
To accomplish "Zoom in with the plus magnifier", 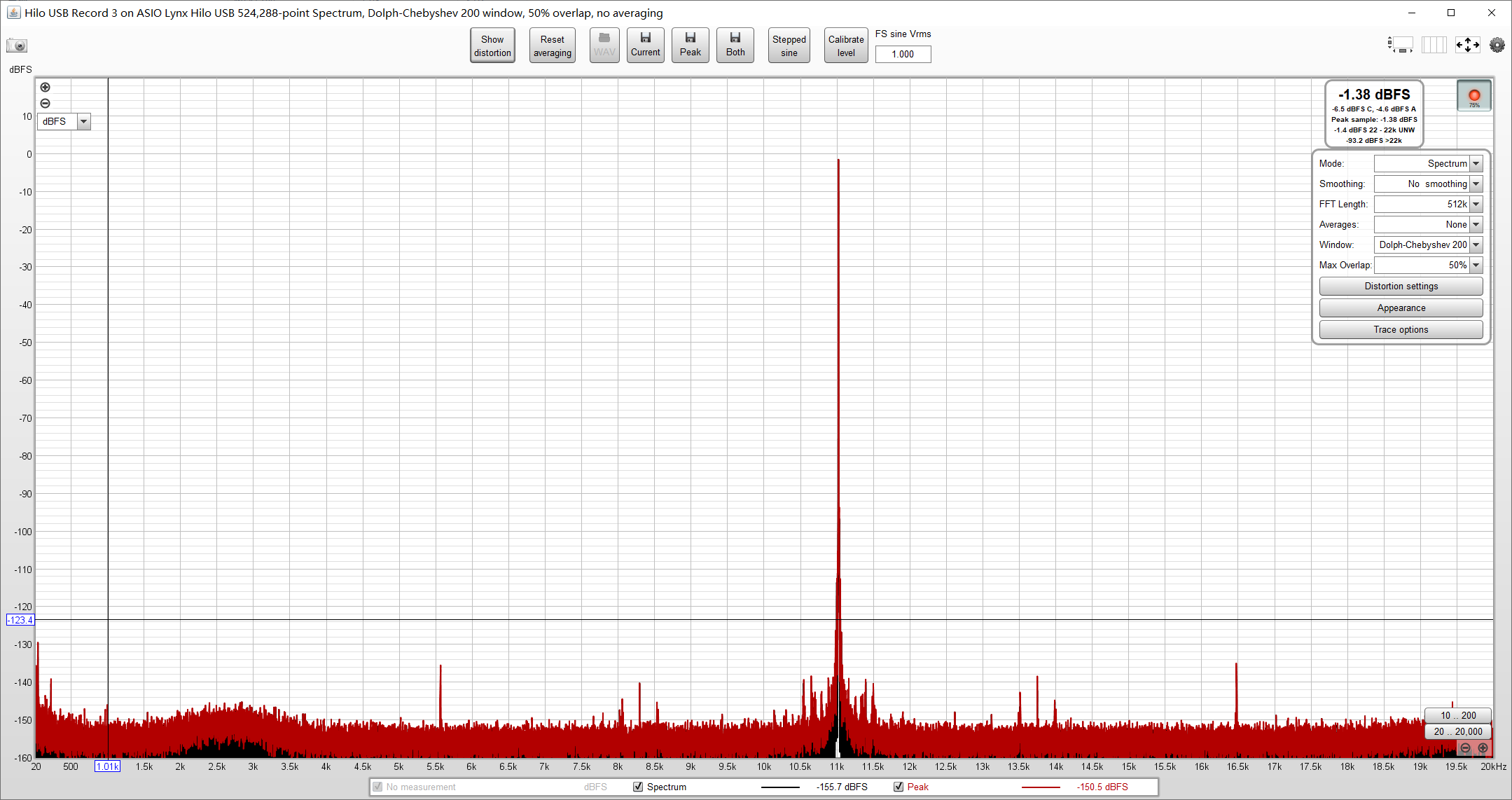I will point(46,88).
